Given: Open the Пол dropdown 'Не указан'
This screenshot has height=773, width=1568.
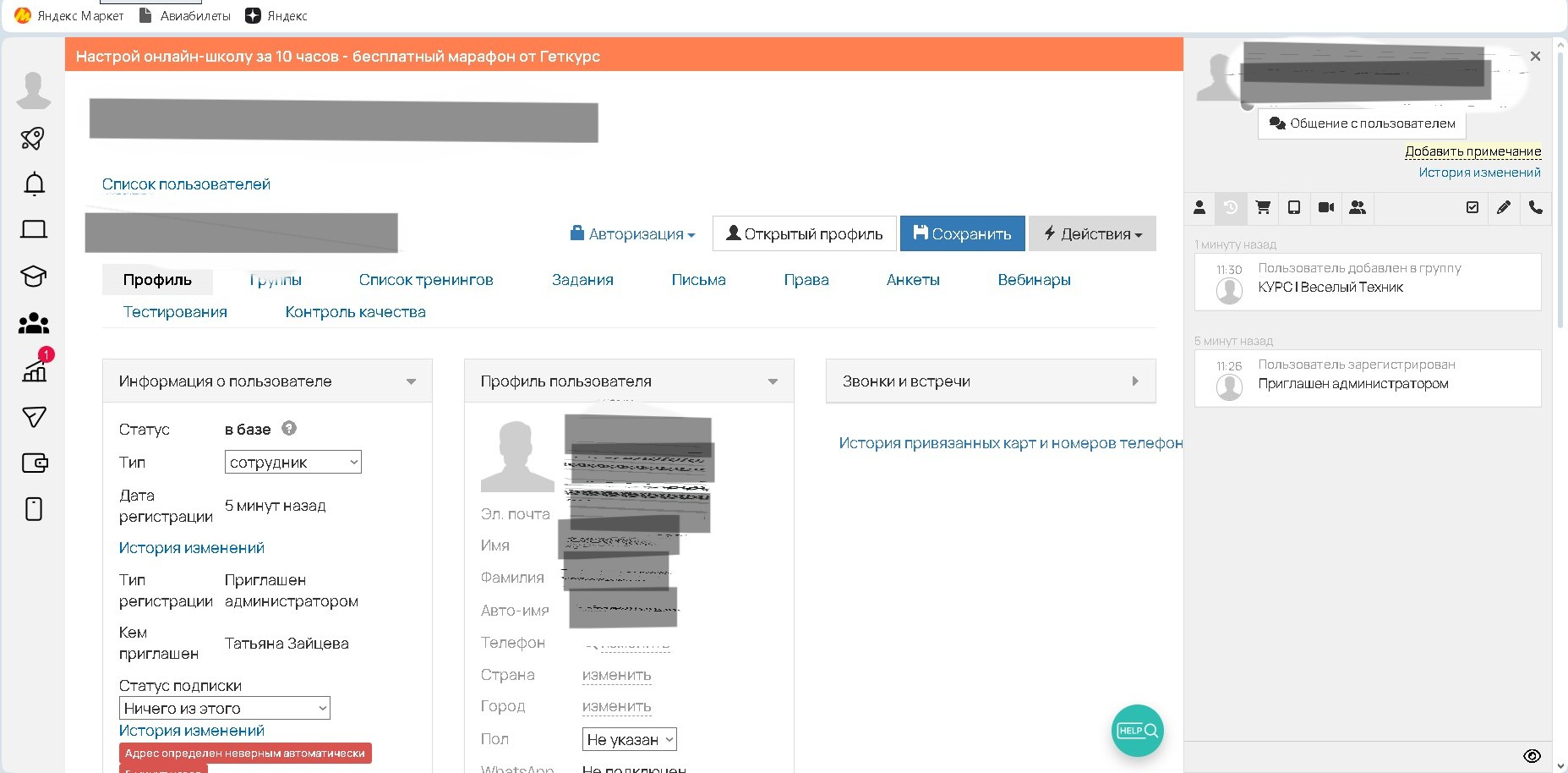Looking at the screenshot, I should [630, 739].
